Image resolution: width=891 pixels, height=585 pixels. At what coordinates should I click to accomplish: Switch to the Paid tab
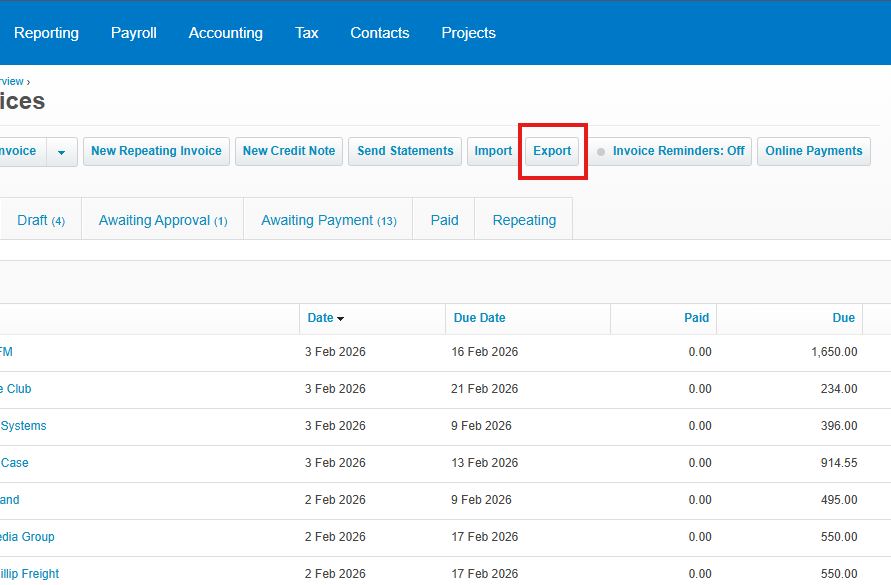tap(444, 219)
